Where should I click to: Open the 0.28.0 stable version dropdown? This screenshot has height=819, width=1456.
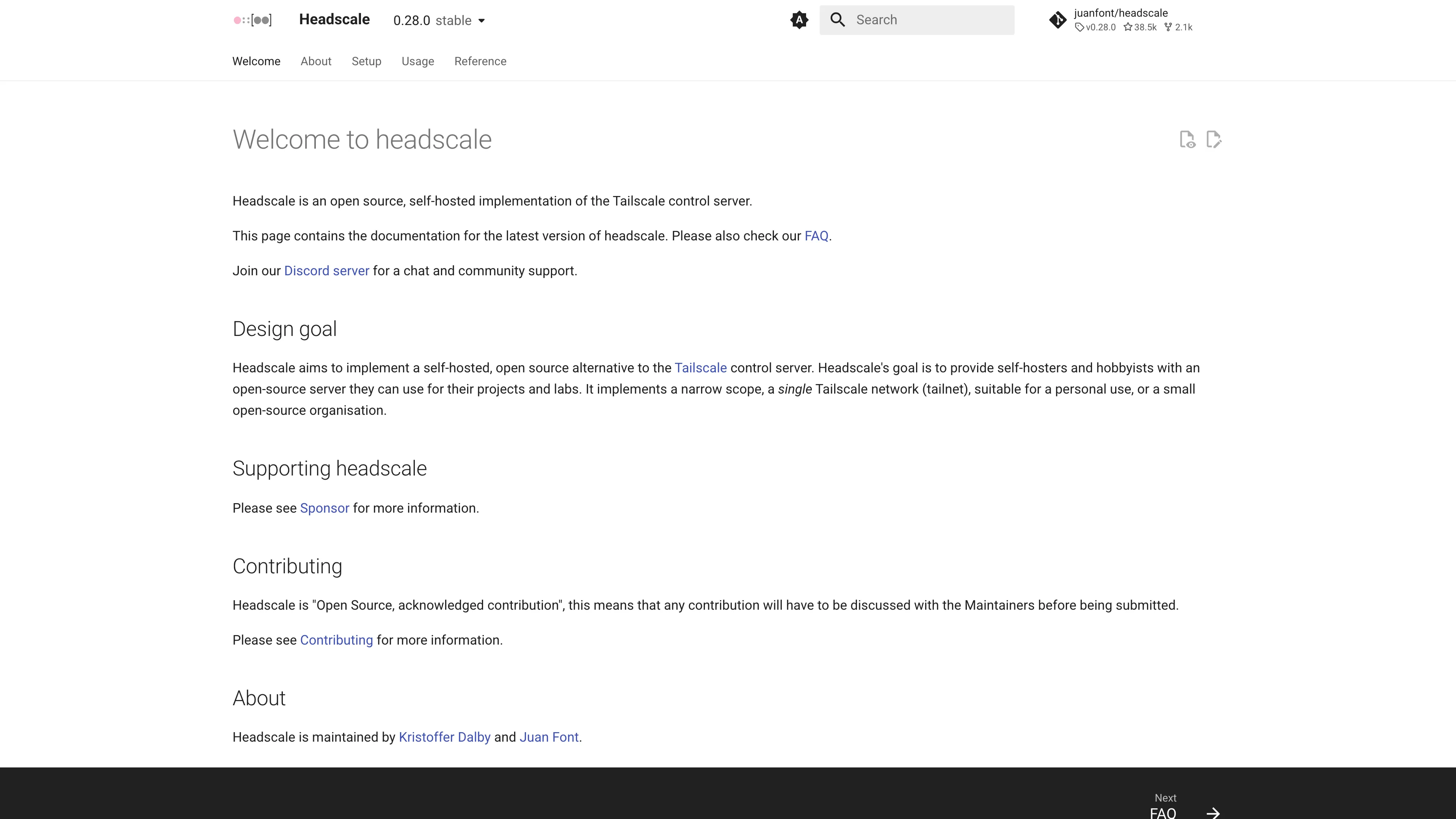coord(439,20)
